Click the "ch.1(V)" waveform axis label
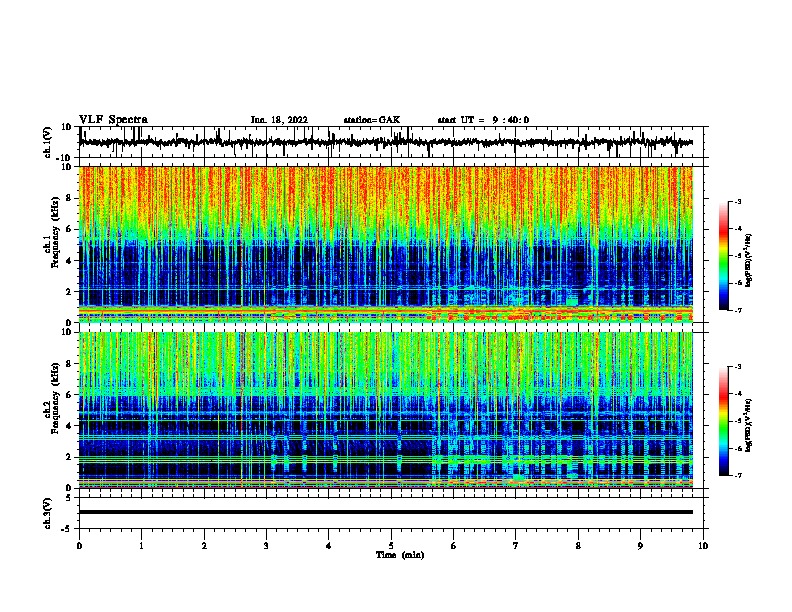The width and height of the screenshot is (792, 612). click(48, 142)
